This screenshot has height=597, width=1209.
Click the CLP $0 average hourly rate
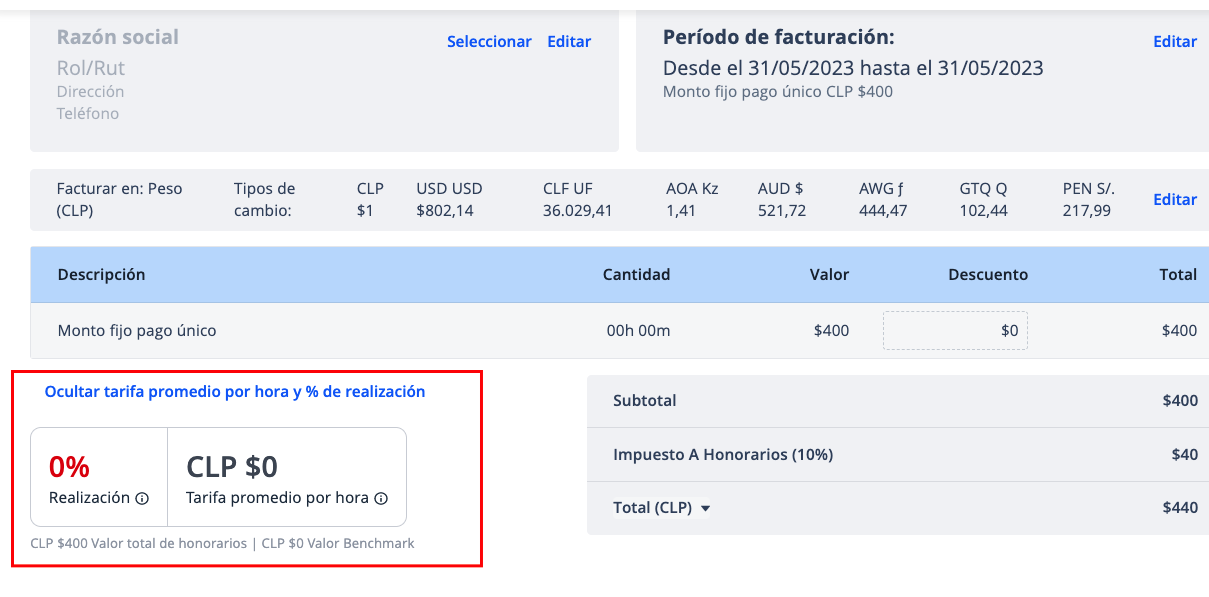(232, 466)
